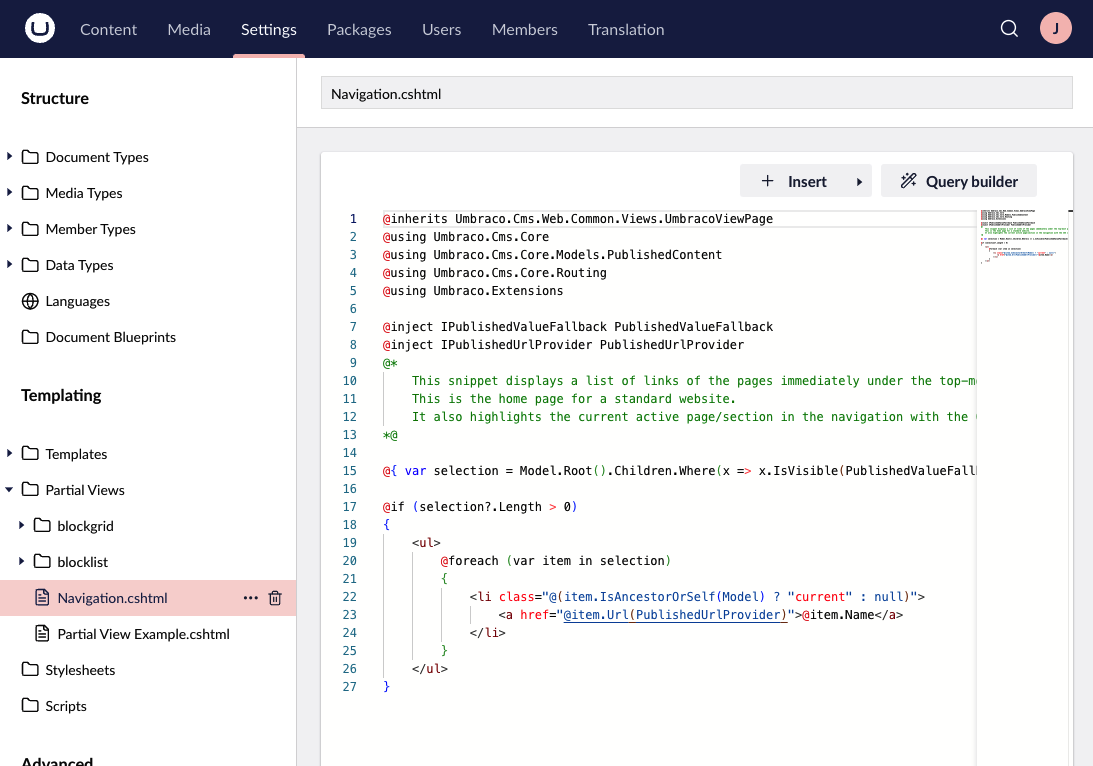Click the Navigation.cshtml file icon

coord(42,598)
